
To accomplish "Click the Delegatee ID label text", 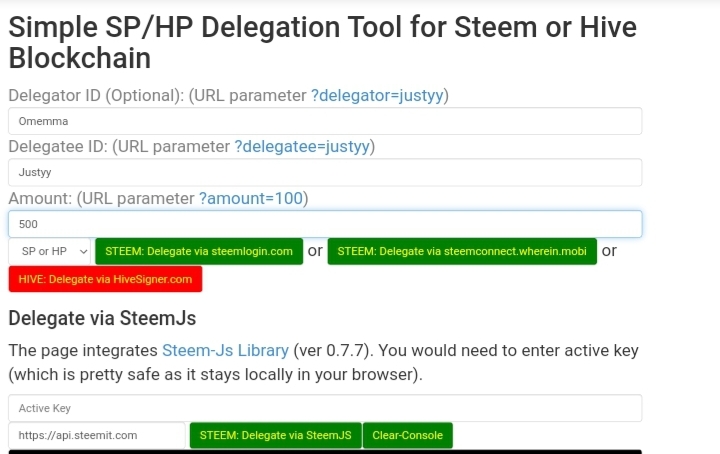I will (x=58, y=146).
